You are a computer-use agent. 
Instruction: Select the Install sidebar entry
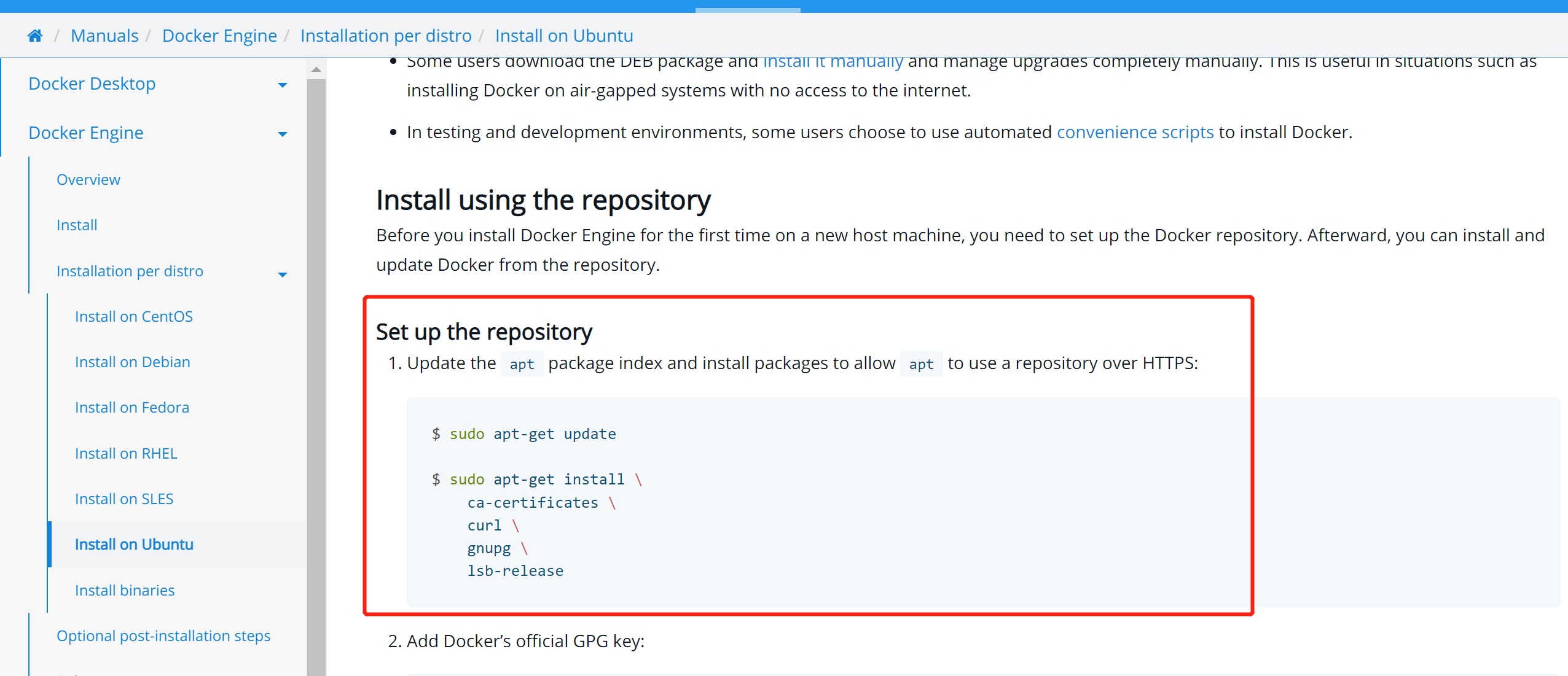[x=77, y=225]
